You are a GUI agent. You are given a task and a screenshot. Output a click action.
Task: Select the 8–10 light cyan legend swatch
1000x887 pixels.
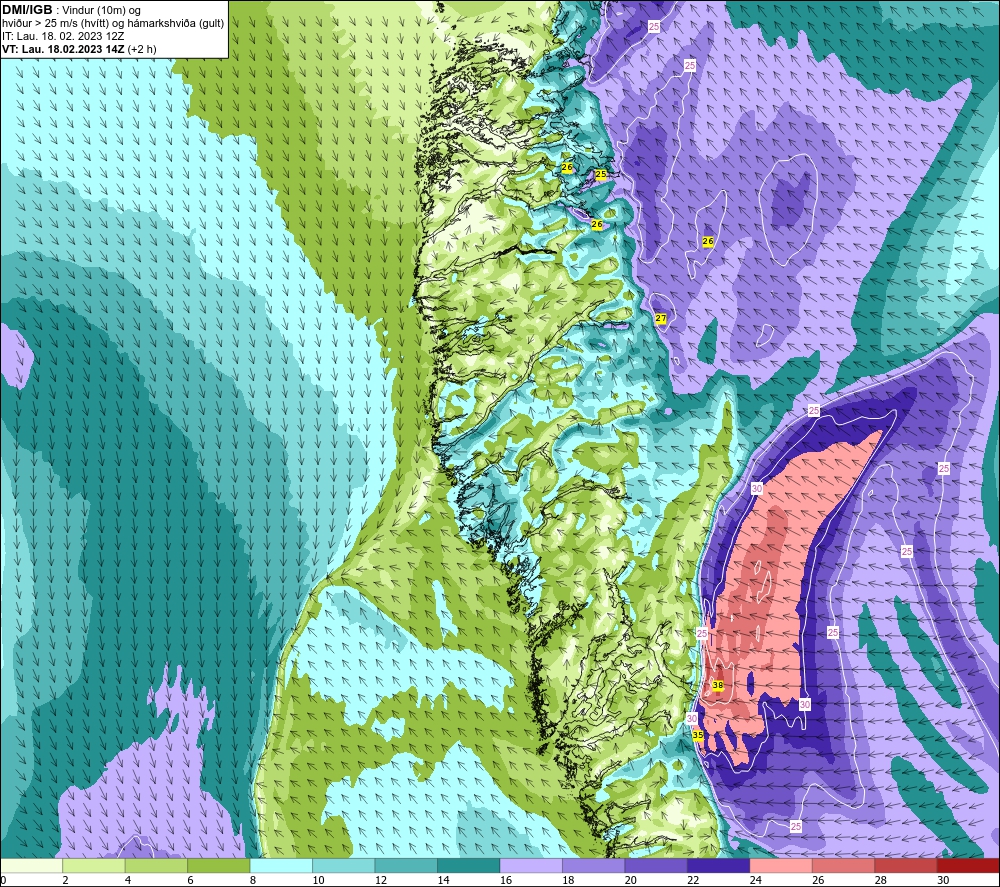[x=281, y=866]
